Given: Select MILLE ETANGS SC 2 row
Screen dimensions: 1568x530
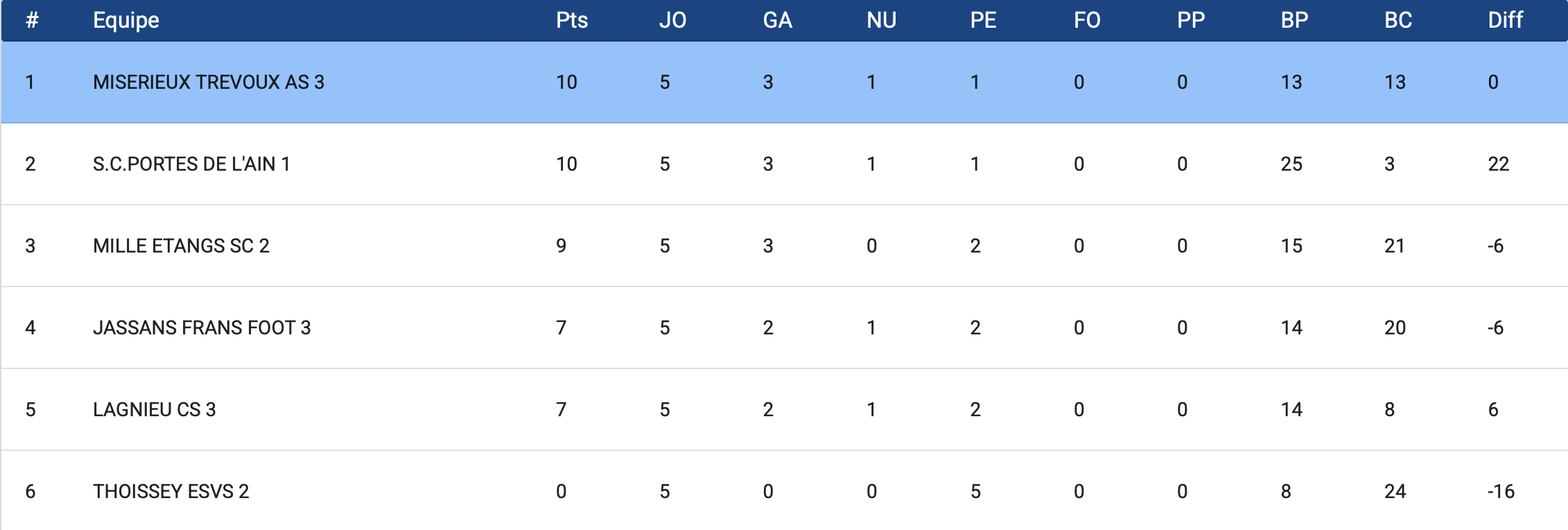Looking at the screenshot, I should click(181, 246).
